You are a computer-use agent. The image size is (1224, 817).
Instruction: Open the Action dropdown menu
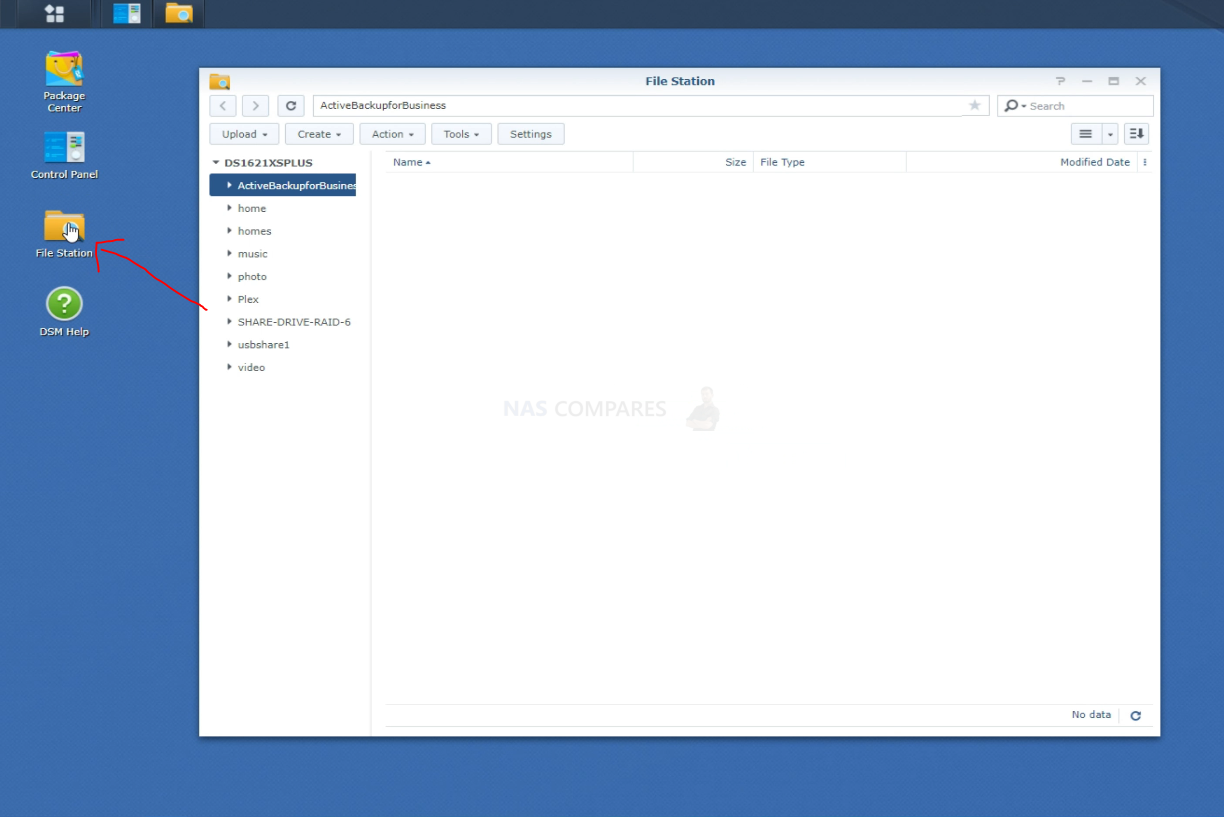click(x=393, y=134)
